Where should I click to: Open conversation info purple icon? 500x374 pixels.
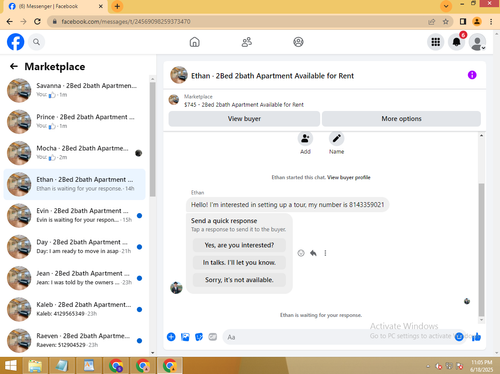pyautogui.click(x=472, y=75)
